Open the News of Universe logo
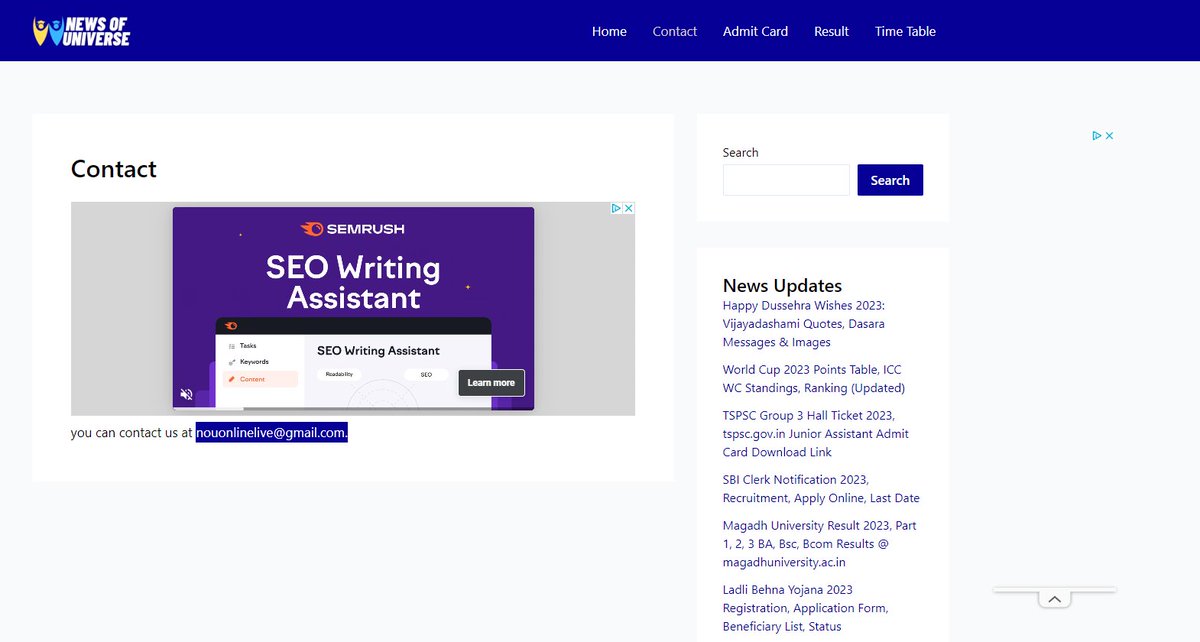The width and height of the screenshot is (1200, 642). pos(82,31)
